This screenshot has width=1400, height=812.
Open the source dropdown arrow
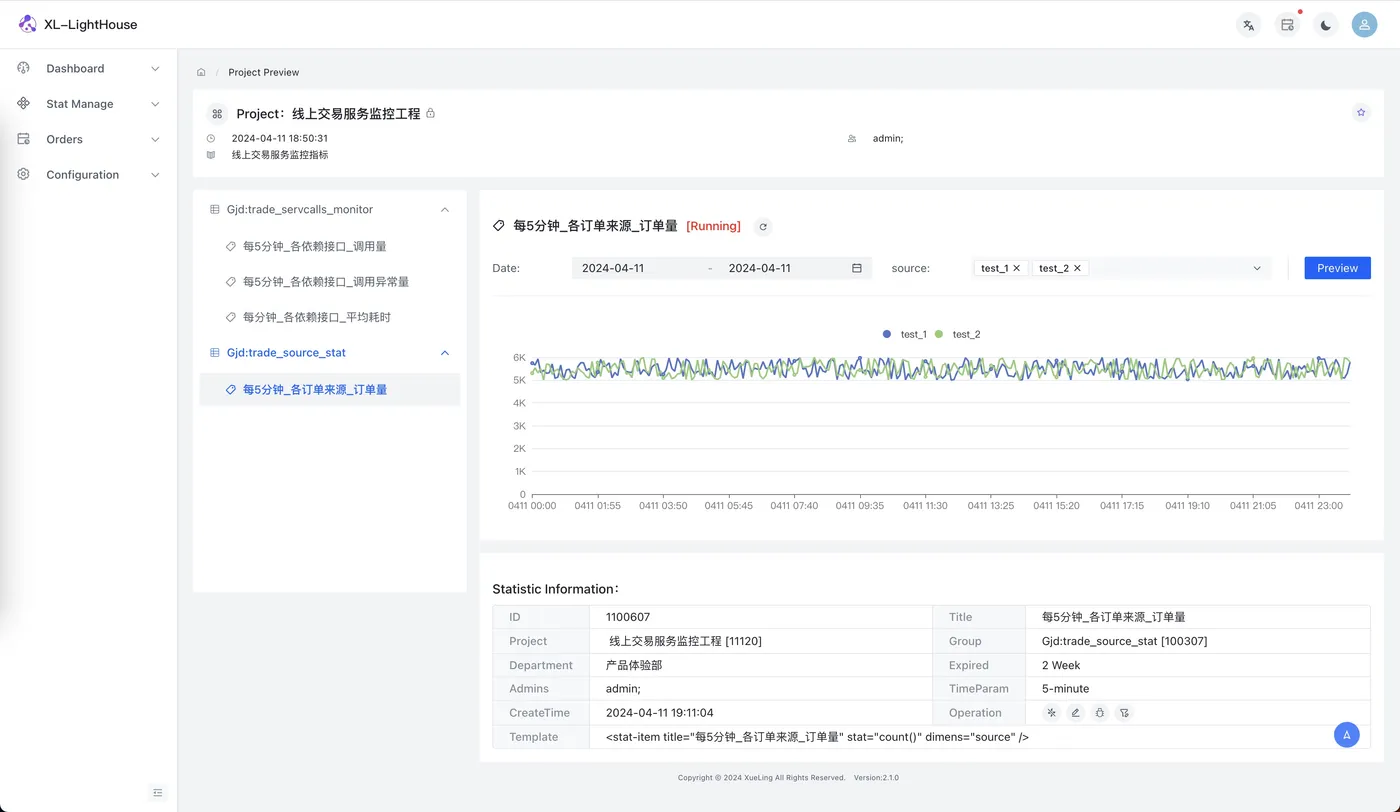point(1257,268)
